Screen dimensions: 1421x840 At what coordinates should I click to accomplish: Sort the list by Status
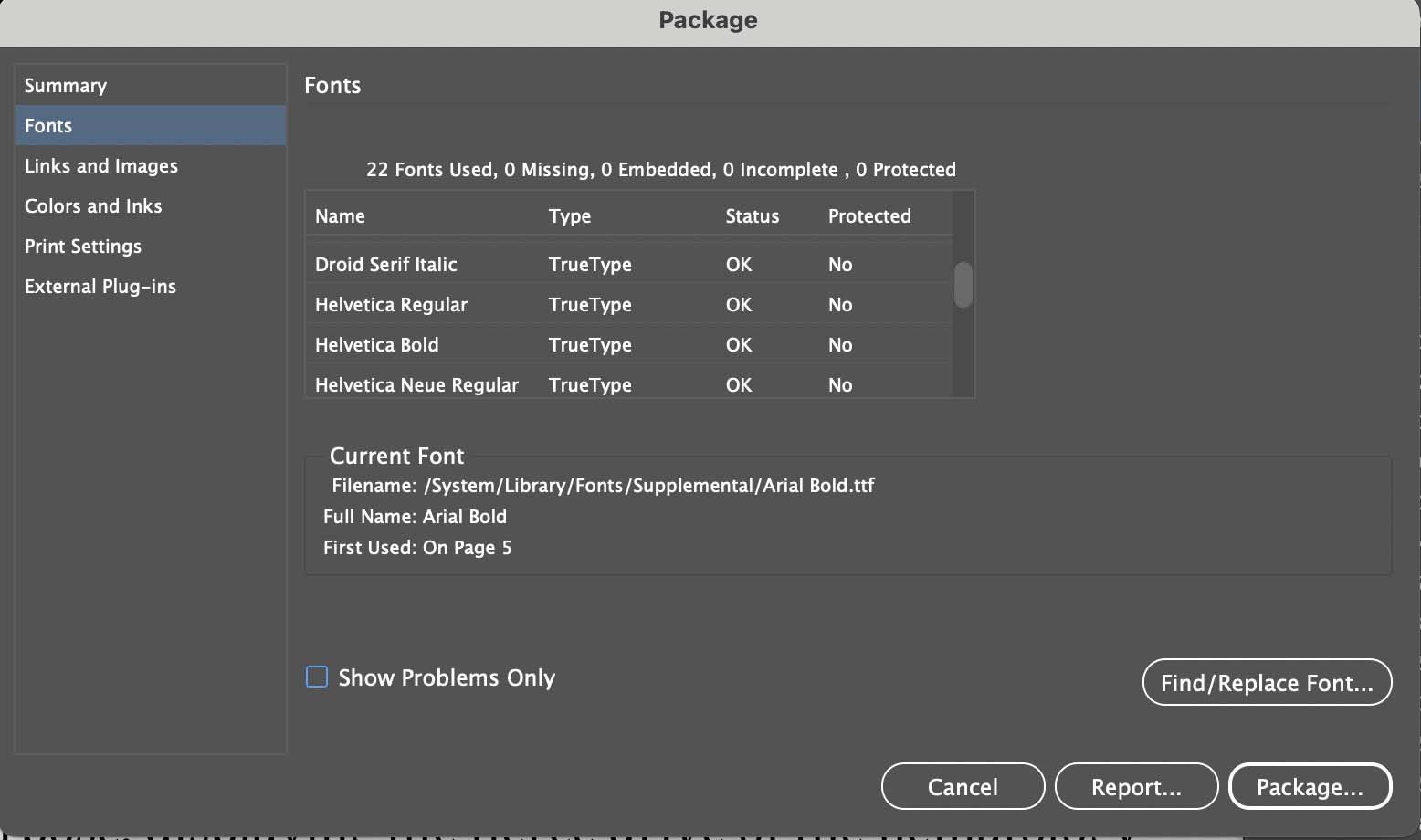click(752, 215)
